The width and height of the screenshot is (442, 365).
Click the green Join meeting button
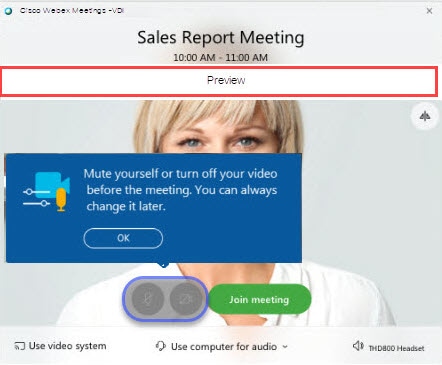(x=260, y=299)
